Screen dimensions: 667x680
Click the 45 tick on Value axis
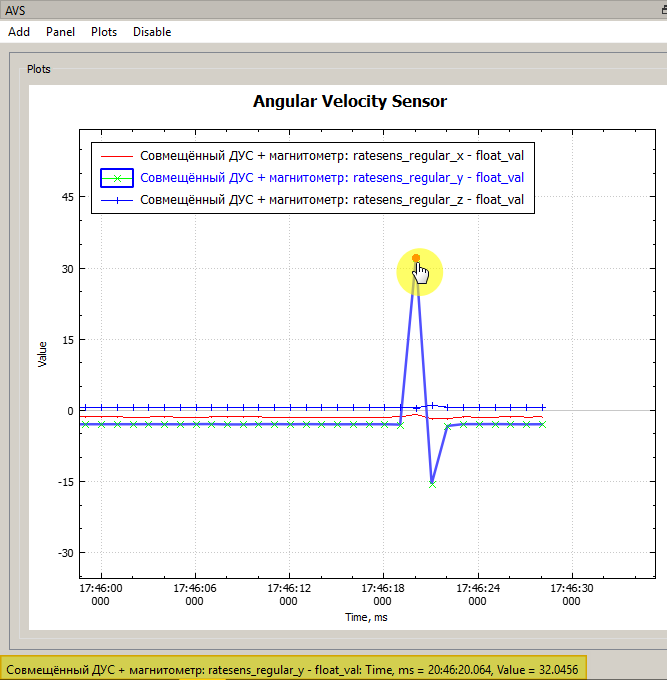(x=67, y=197)
